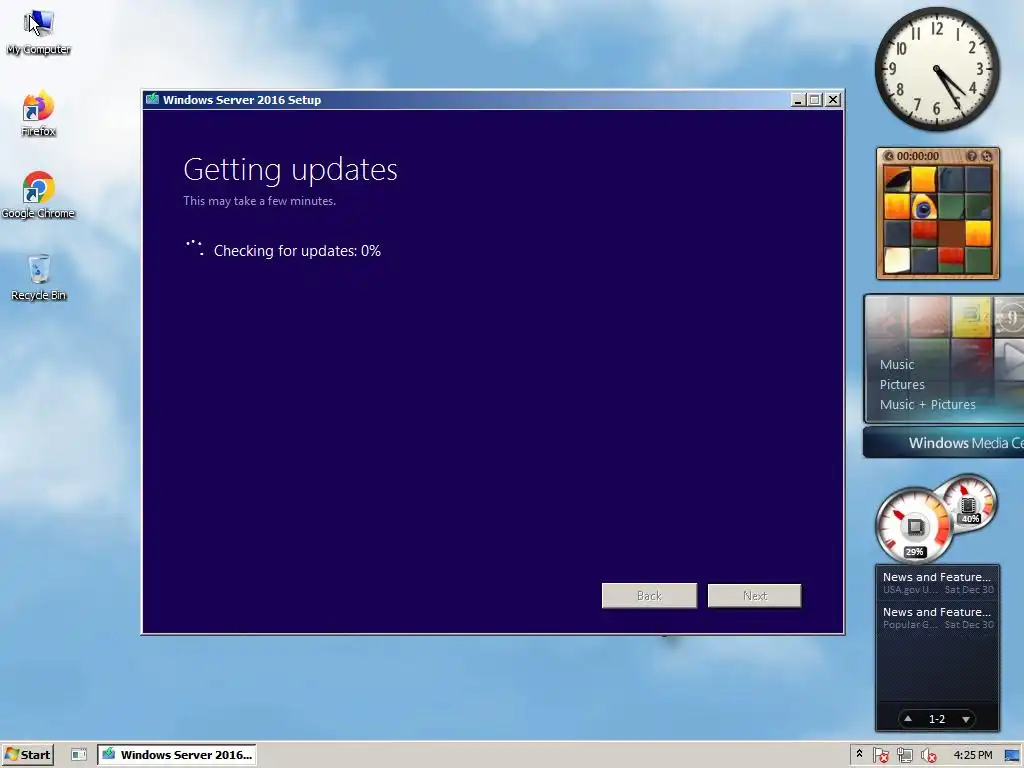Click the large CPU meter dial

point(914,526)
